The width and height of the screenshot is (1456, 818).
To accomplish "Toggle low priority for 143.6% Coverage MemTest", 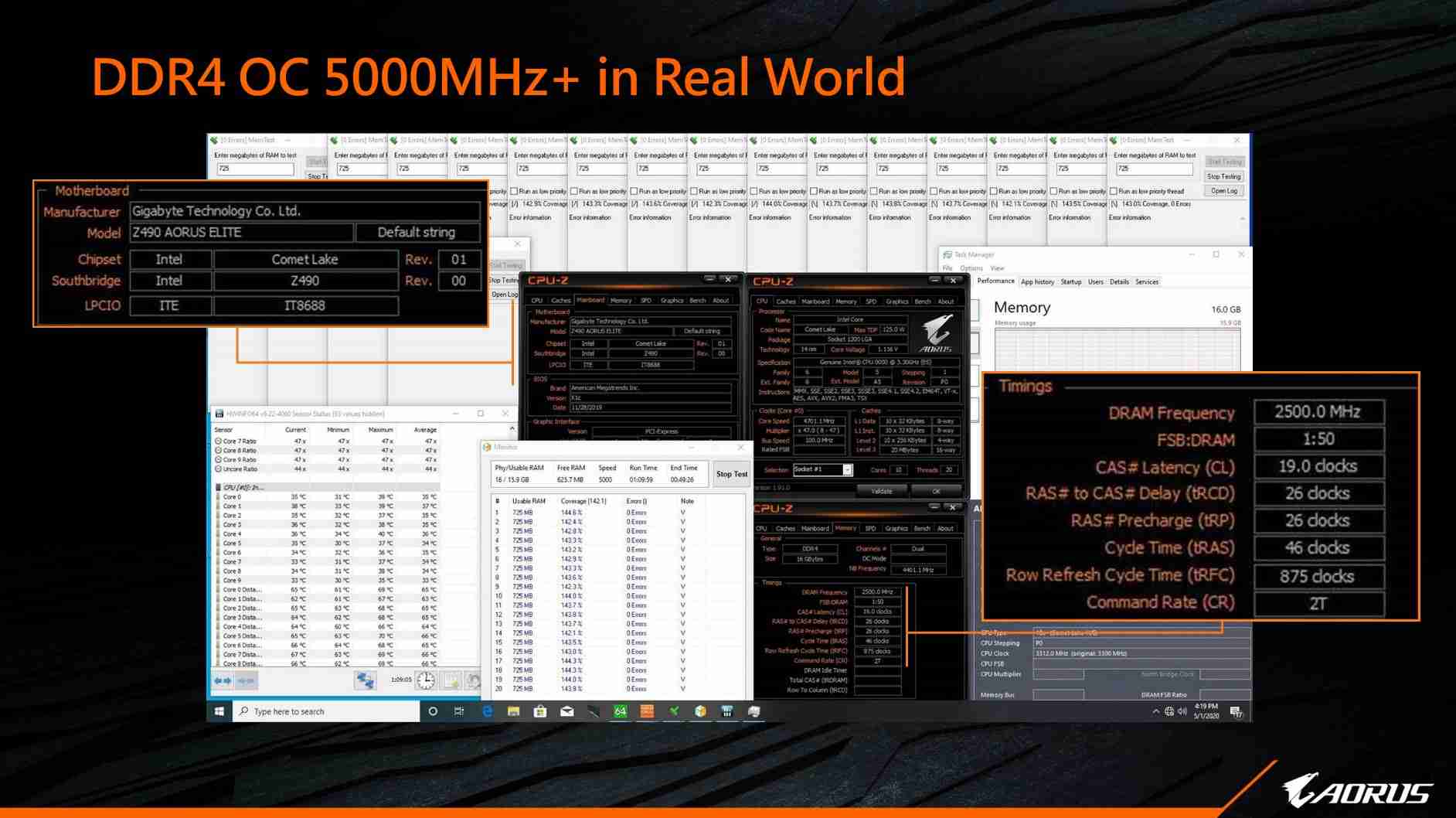I will (x=634, y=191).
